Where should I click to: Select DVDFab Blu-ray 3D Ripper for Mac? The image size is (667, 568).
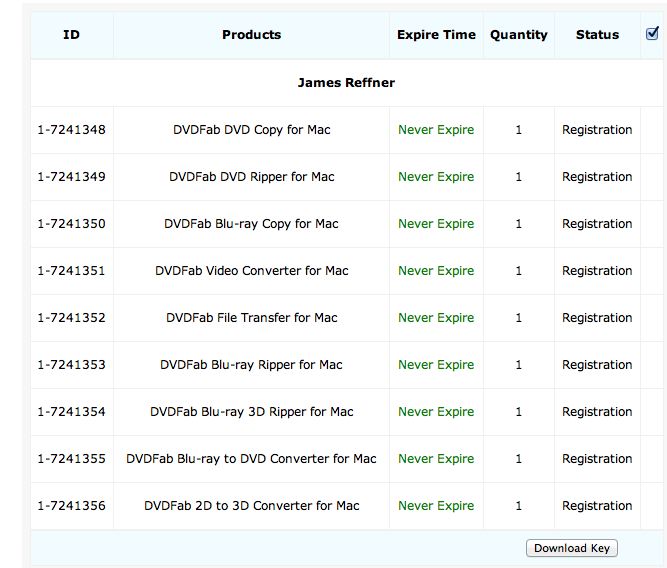coord(251,412)
